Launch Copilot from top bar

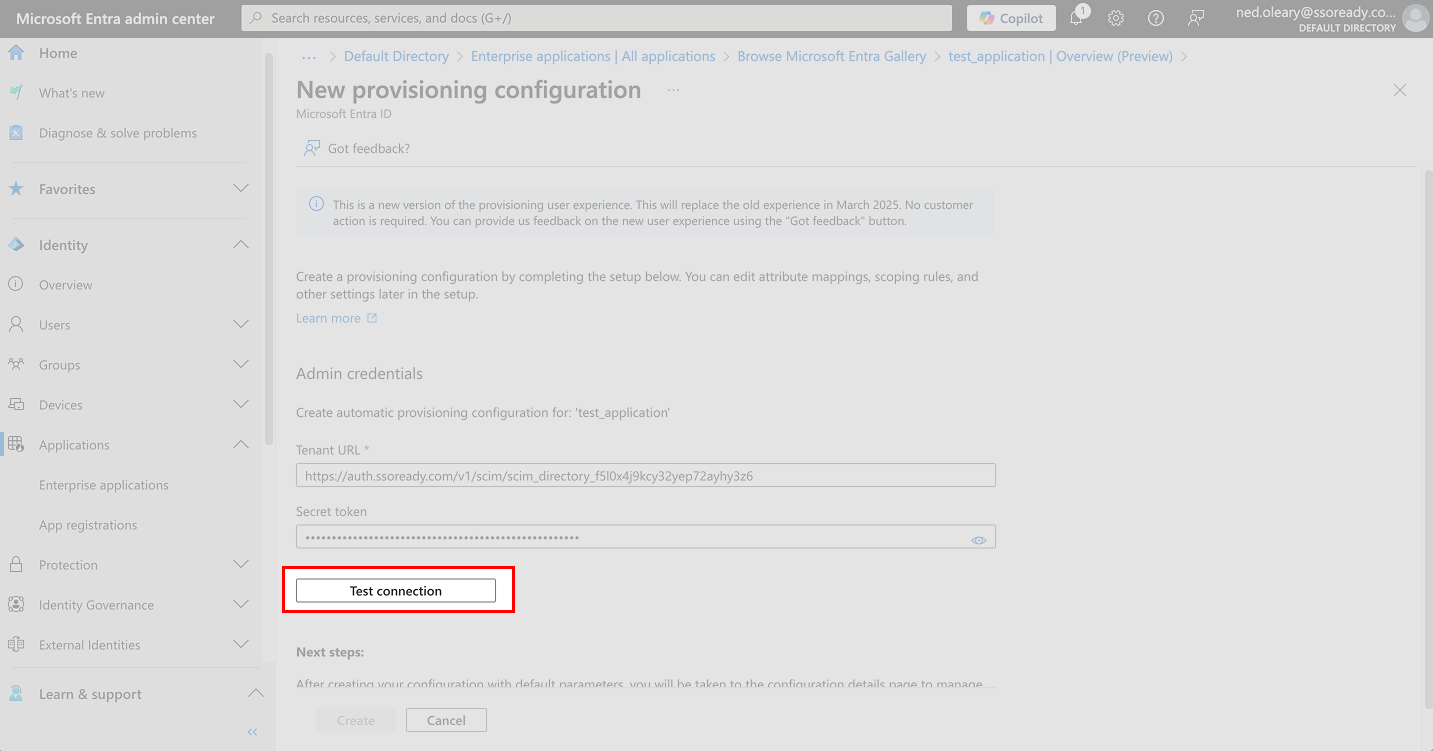coord(1011,18)
